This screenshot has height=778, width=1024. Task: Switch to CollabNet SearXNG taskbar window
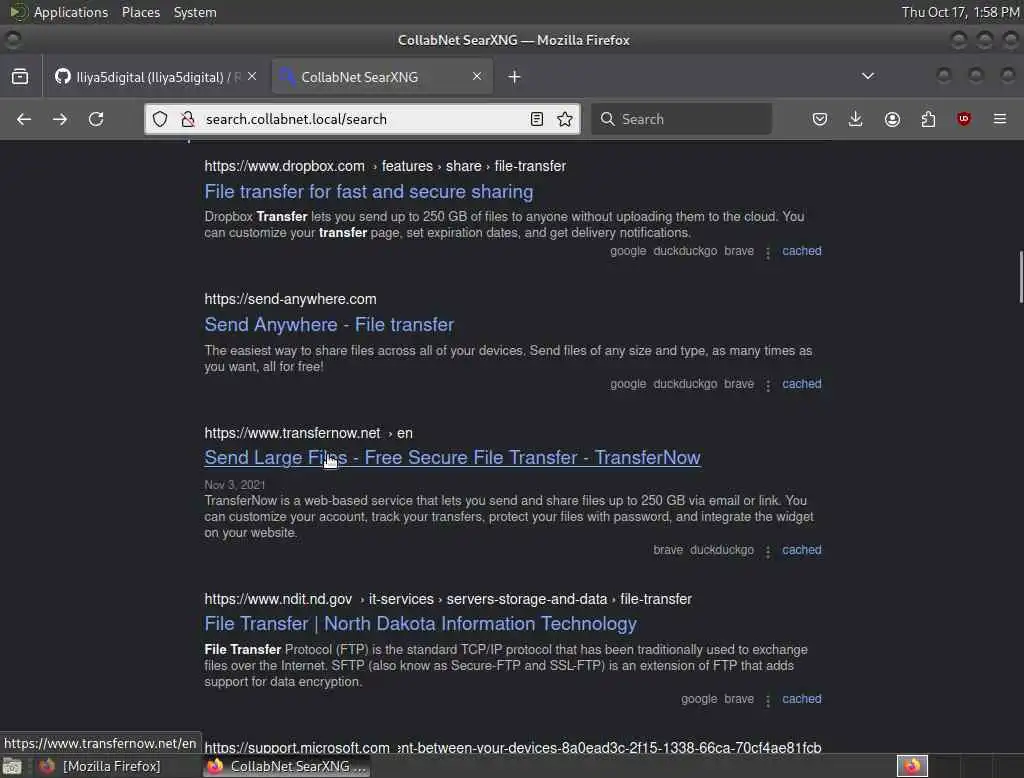[x=287, y=766]
